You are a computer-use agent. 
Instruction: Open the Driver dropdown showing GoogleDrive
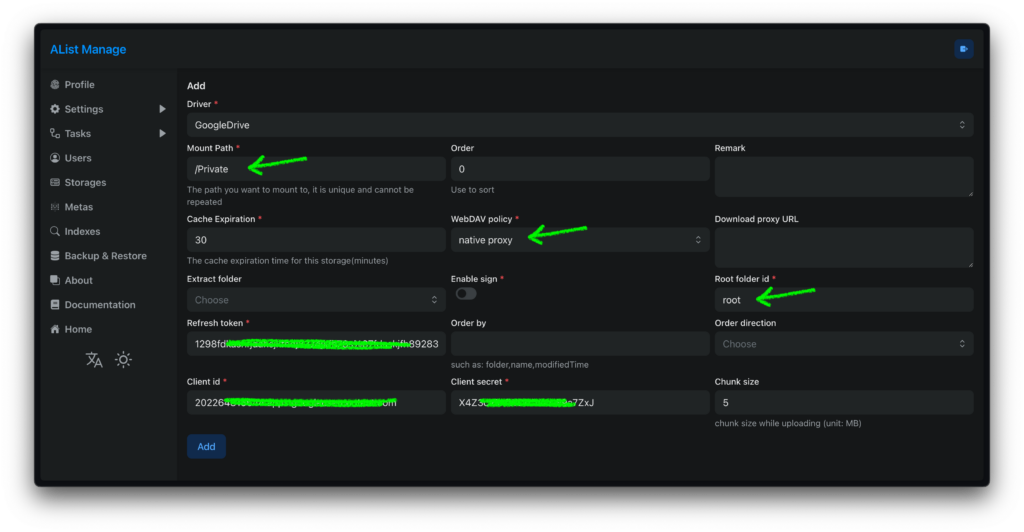[x=579, y=125]
